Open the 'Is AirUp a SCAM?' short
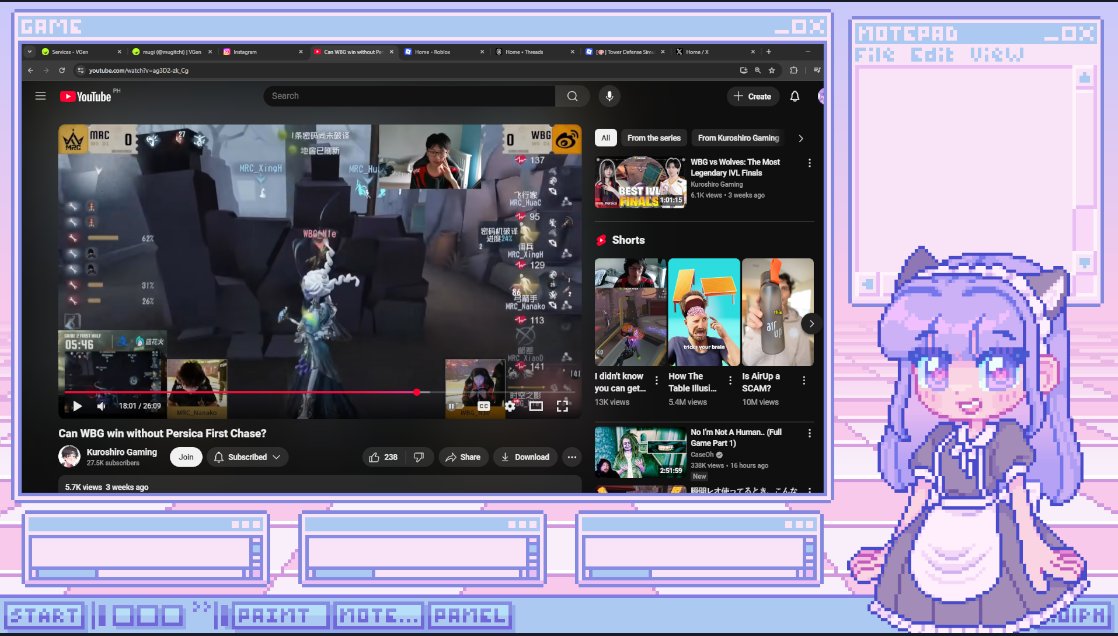The image size is (1118, 636). point(777,312)
